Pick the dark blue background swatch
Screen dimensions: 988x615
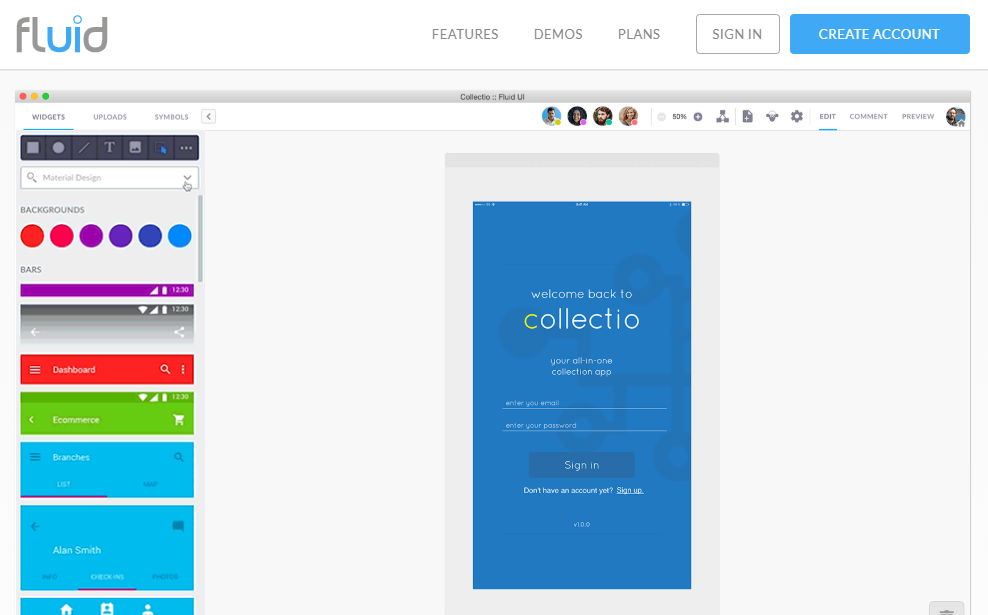point(150,236)
